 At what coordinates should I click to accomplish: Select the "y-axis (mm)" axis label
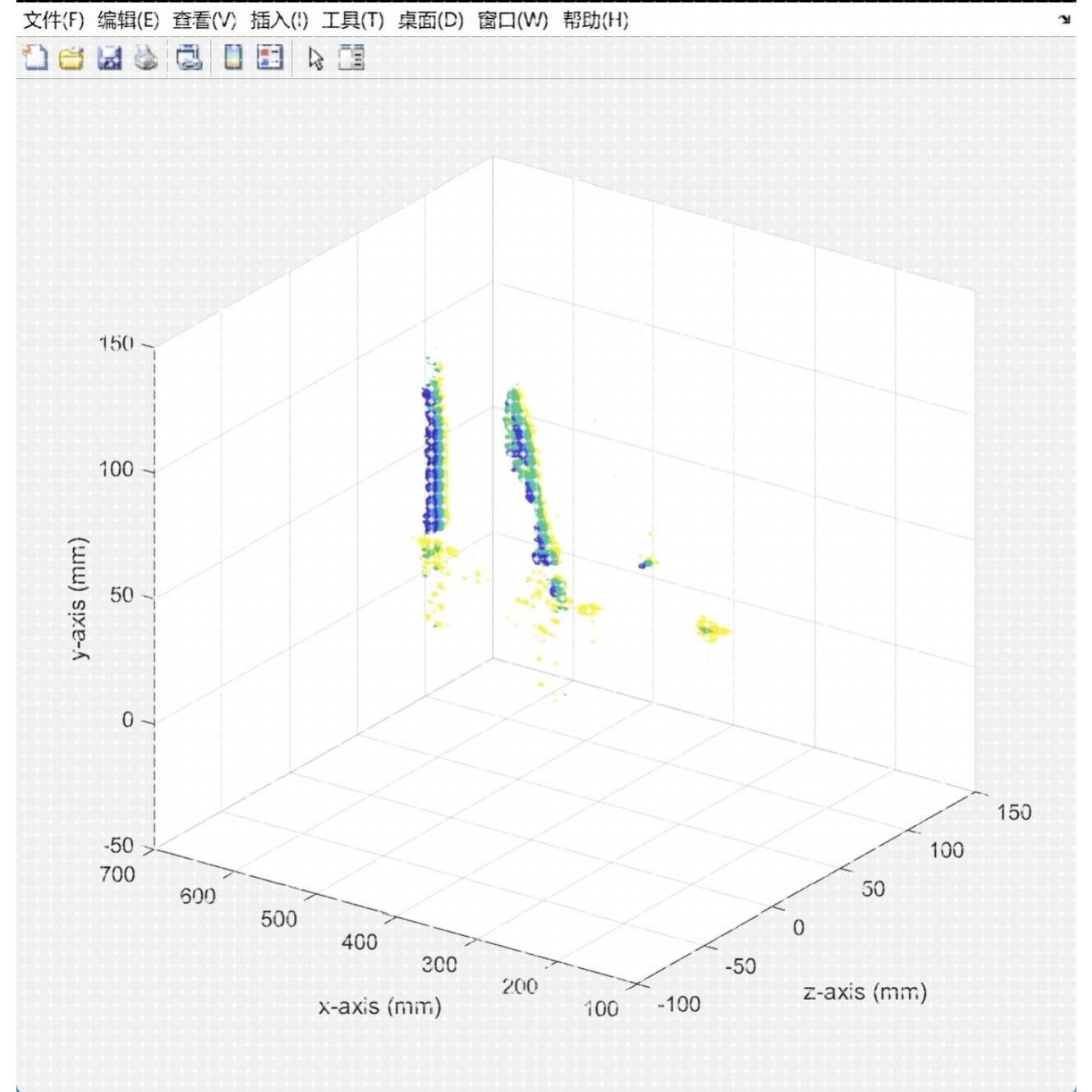(x=78, y=599)
